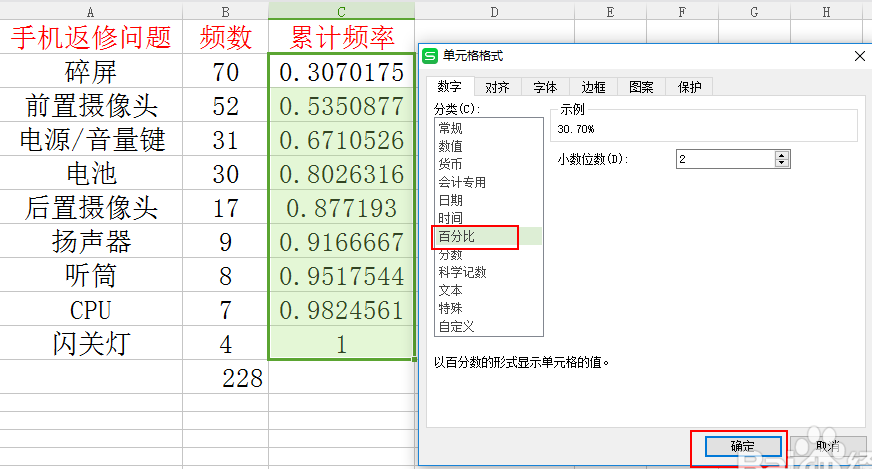Select cell showing 0.3070175
Screen dimensions: 872x469
(x=341, y=72)
